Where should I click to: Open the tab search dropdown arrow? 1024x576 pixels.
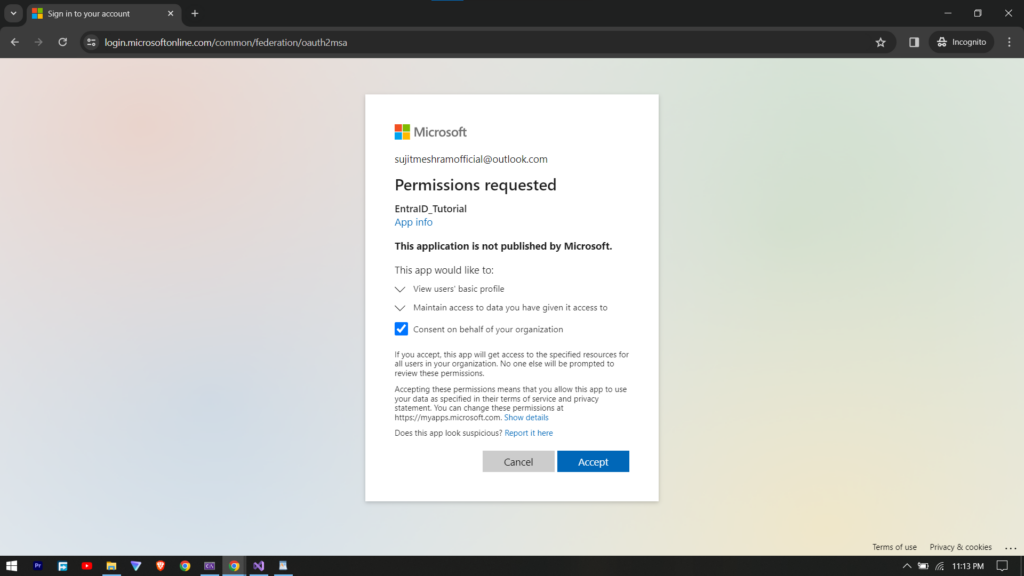(13, 14)
